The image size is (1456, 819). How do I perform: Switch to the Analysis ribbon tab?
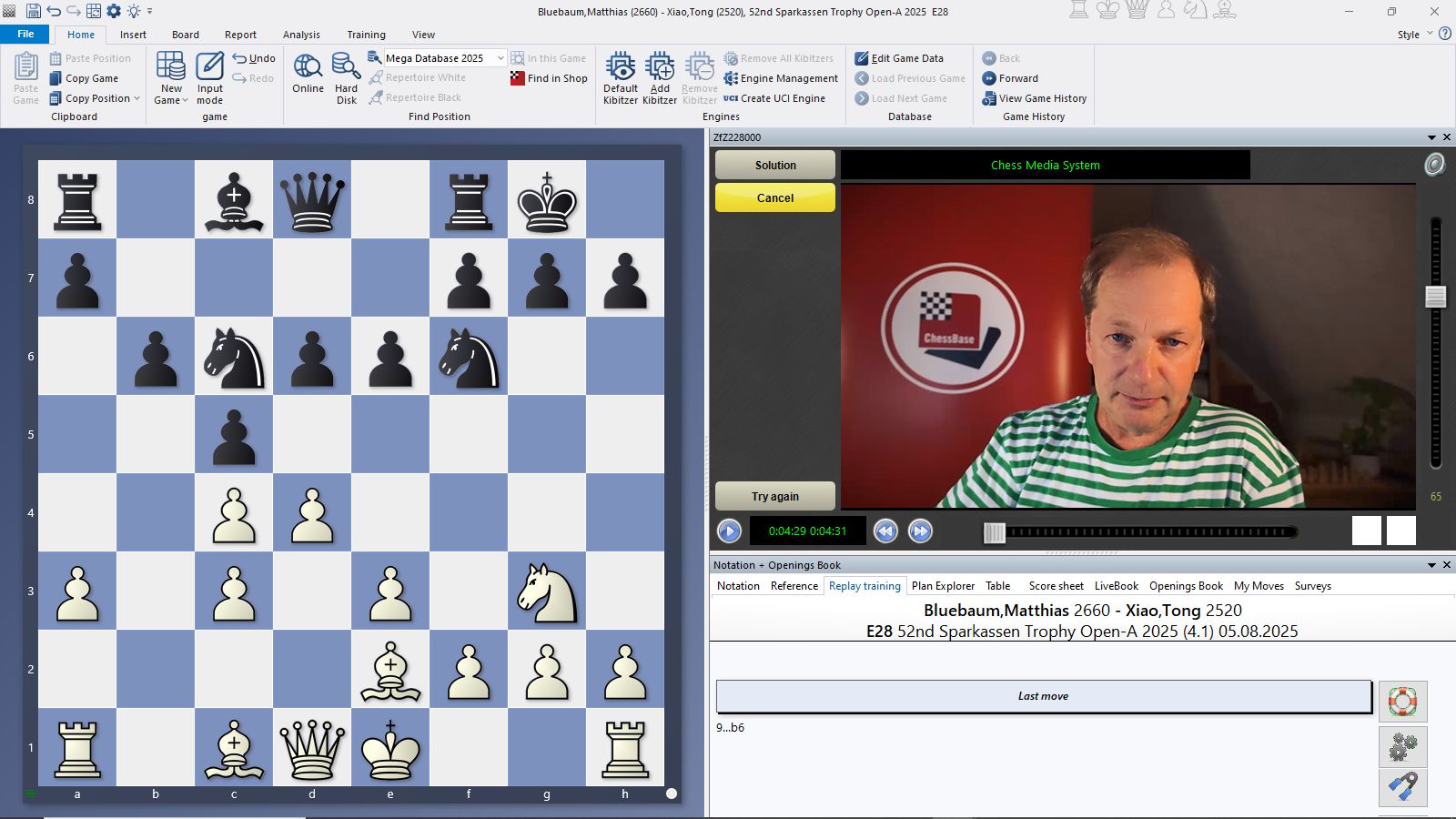[301, 35]
